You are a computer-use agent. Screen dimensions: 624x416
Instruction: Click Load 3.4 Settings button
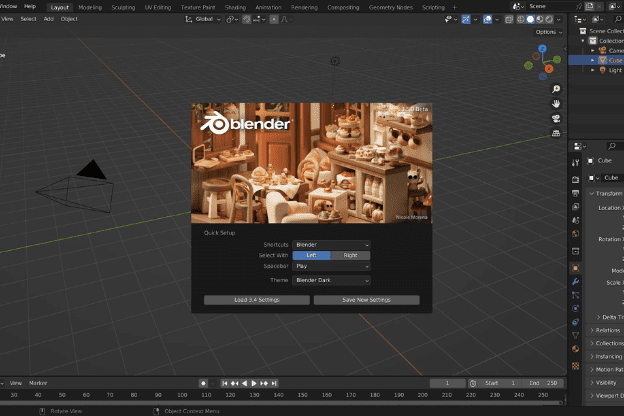click(257, 300)
